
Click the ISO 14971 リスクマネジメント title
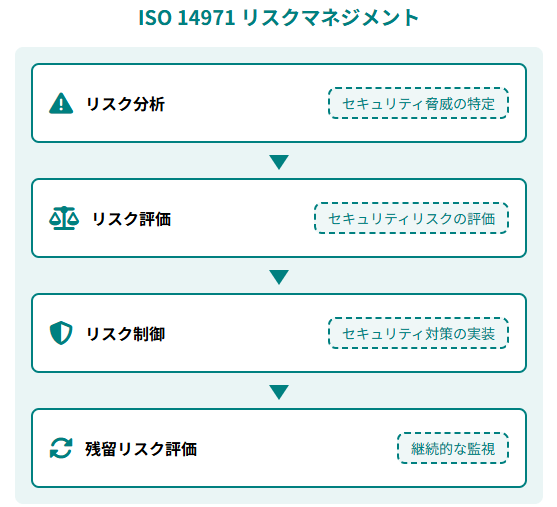point(279,17)
